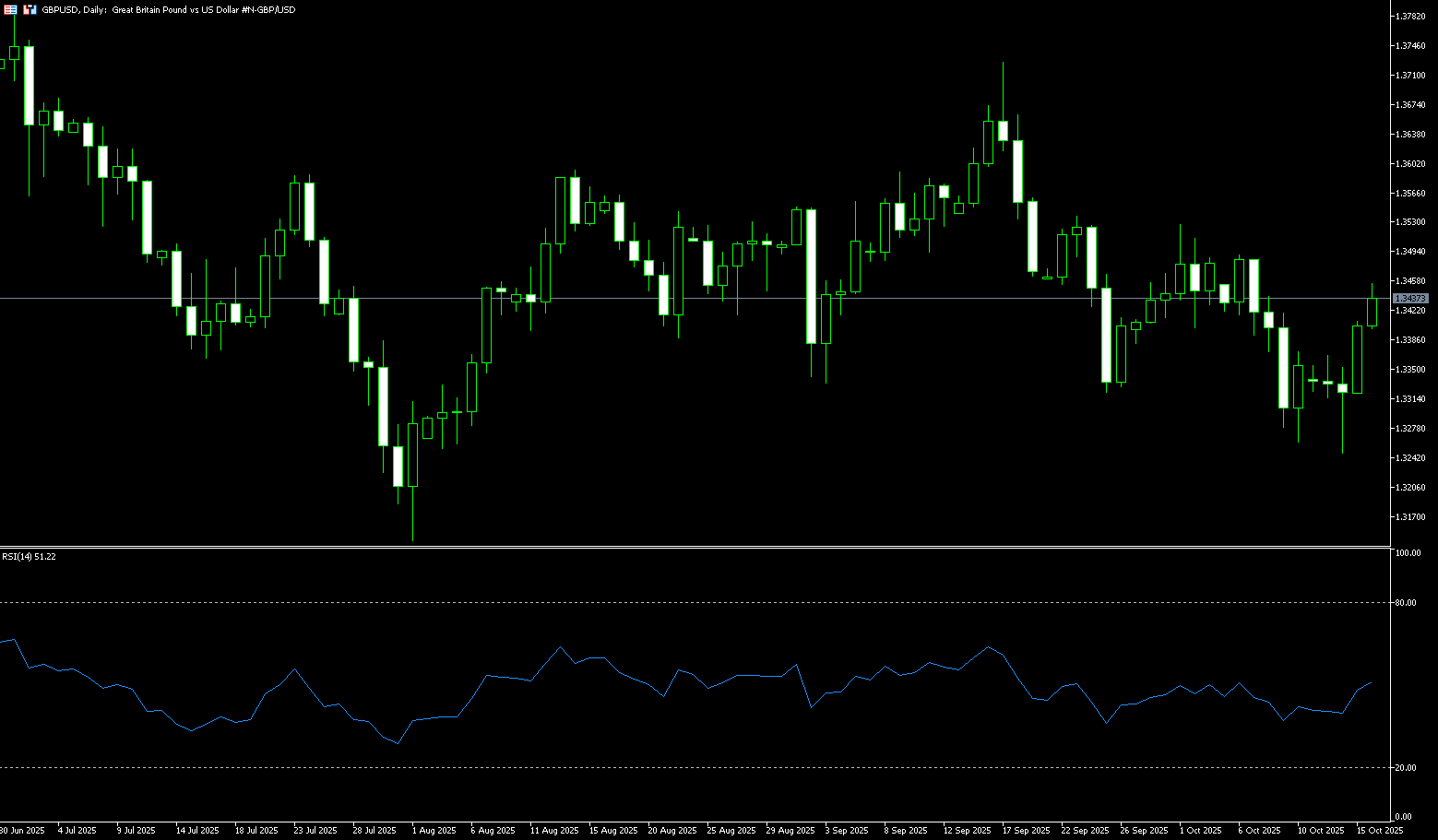The width and height of the screenshot is (1438, 840).
Task: Click the RSI 100.00 scale label
Action: pos(1408,553)
